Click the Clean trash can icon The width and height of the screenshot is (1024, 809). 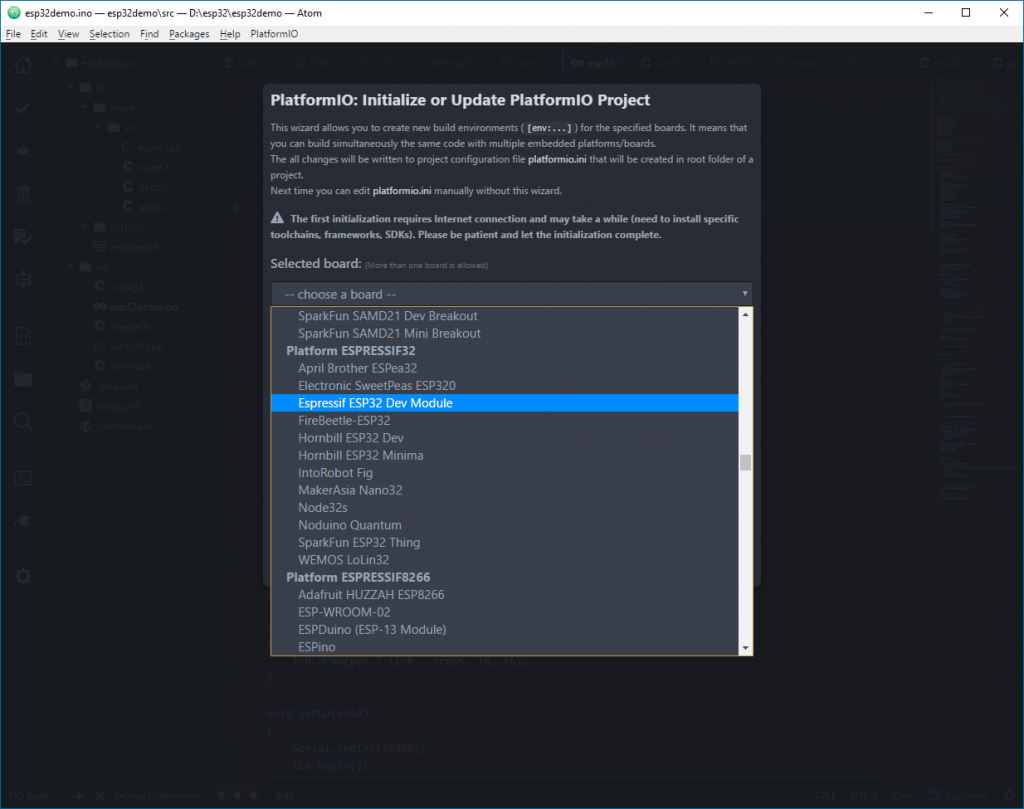pos(23,194)
